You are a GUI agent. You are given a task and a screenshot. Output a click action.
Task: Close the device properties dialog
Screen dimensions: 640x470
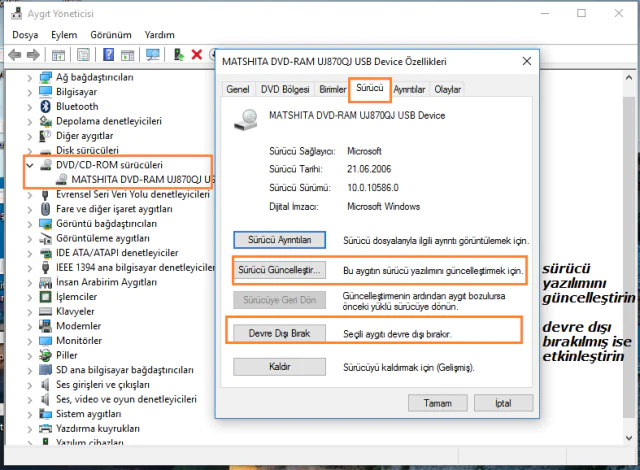point(527,61)
